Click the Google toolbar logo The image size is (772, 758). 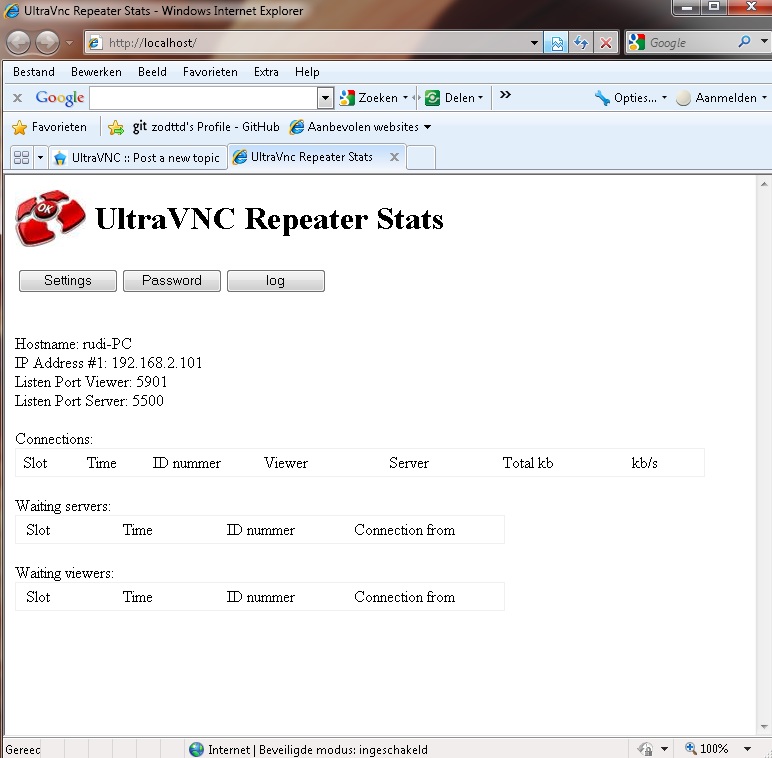tap(60, 97)
